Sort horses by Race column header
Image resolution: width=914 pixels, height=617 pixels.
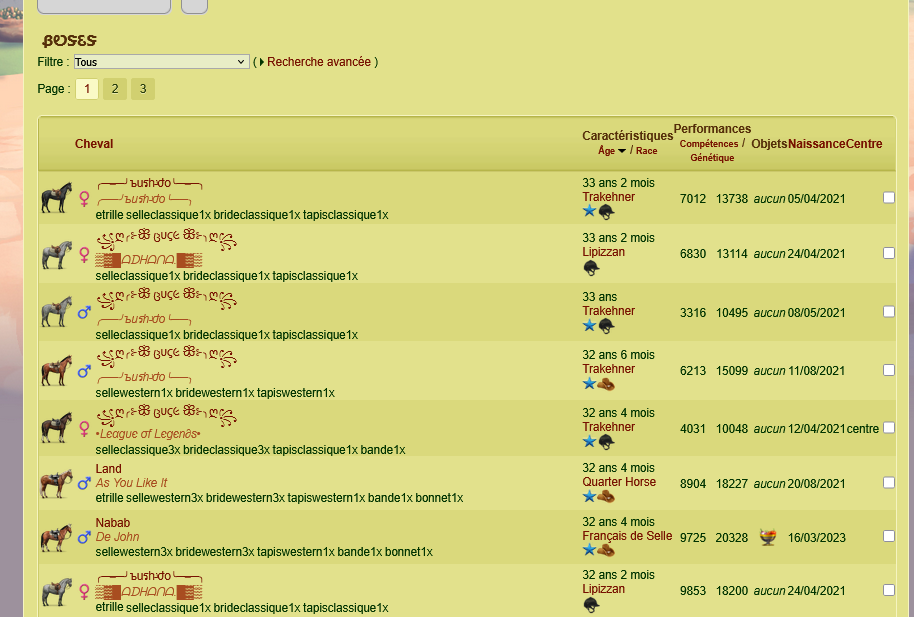tap(647, 151)
